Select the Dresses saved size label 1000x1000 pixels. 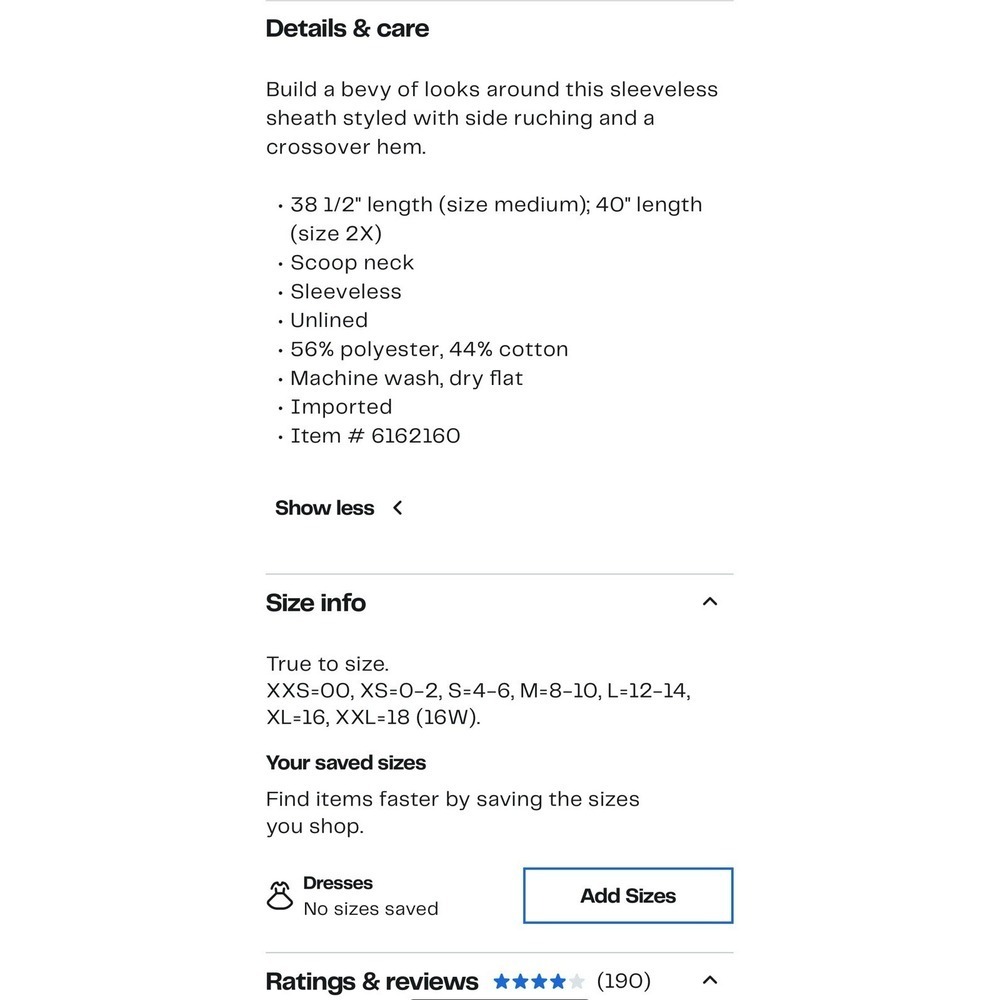pos(337,883)
